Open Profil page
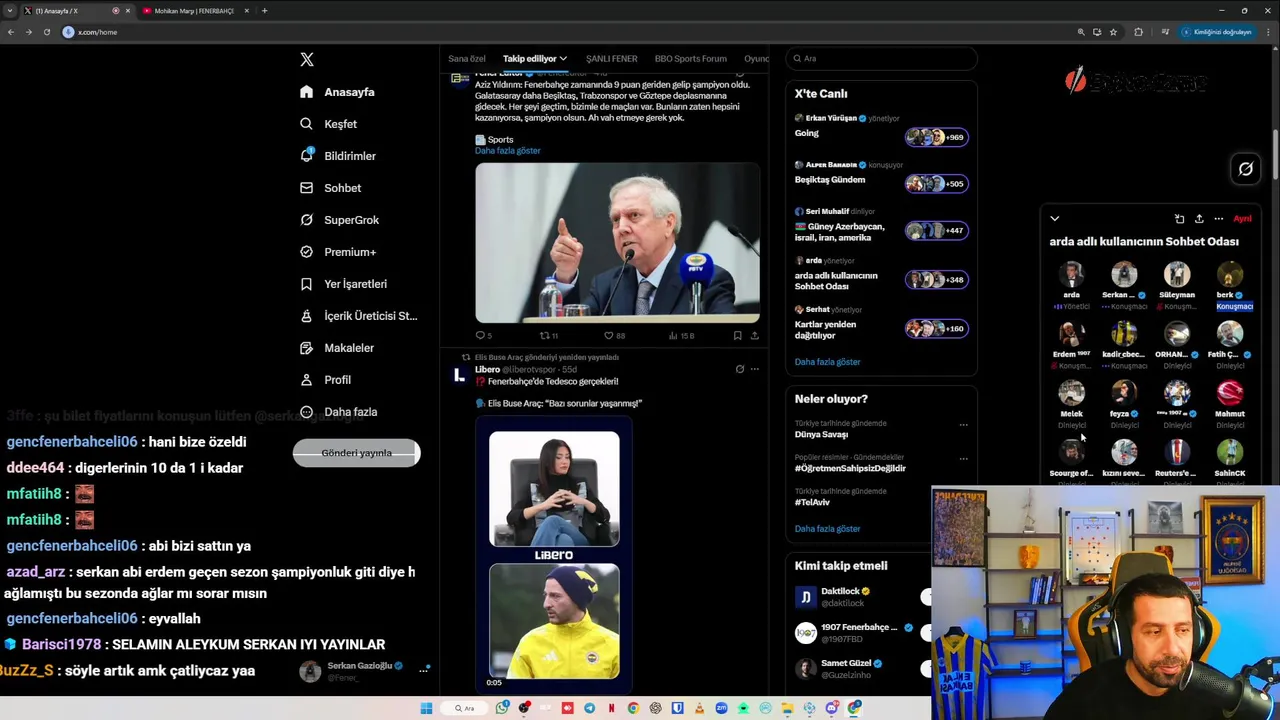Viewport: 1280px width, 720px height. coord(325,380)
